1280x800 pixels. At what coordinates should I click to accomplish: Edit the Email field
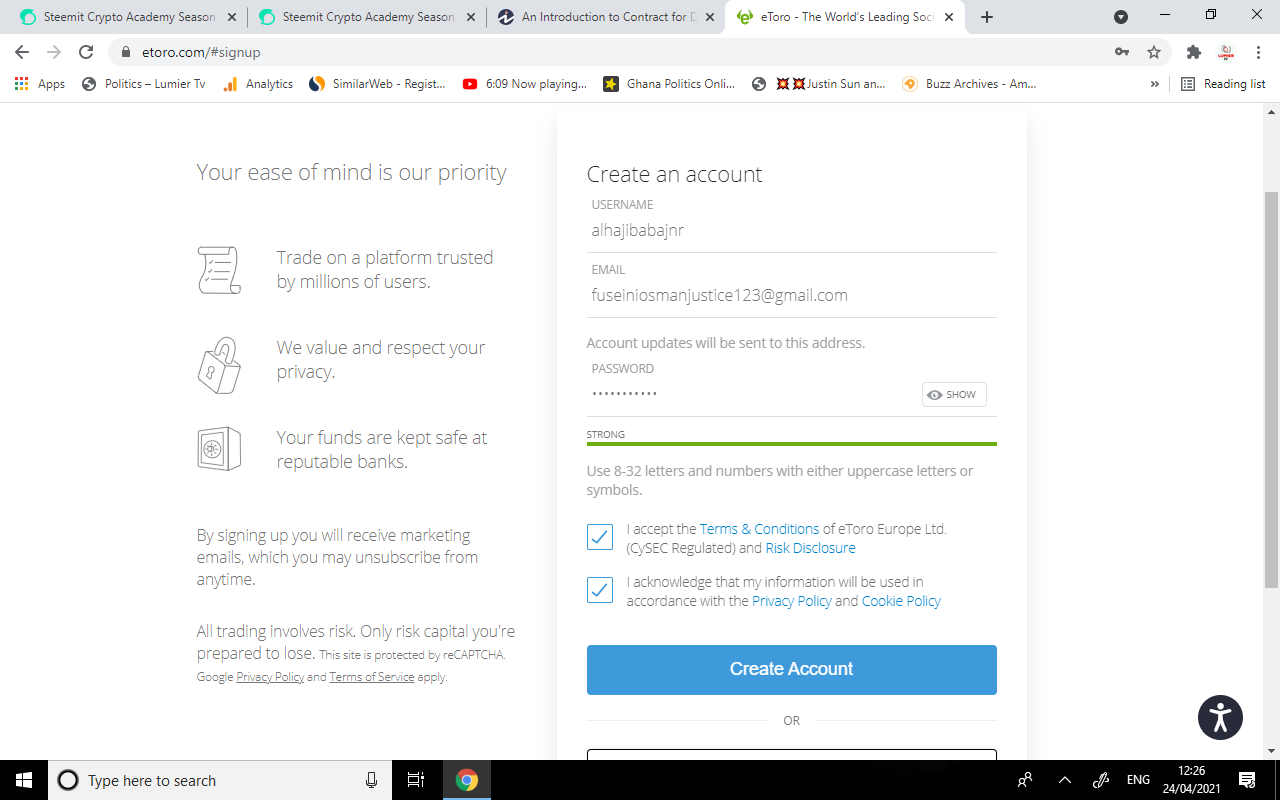tap(792, 295)
